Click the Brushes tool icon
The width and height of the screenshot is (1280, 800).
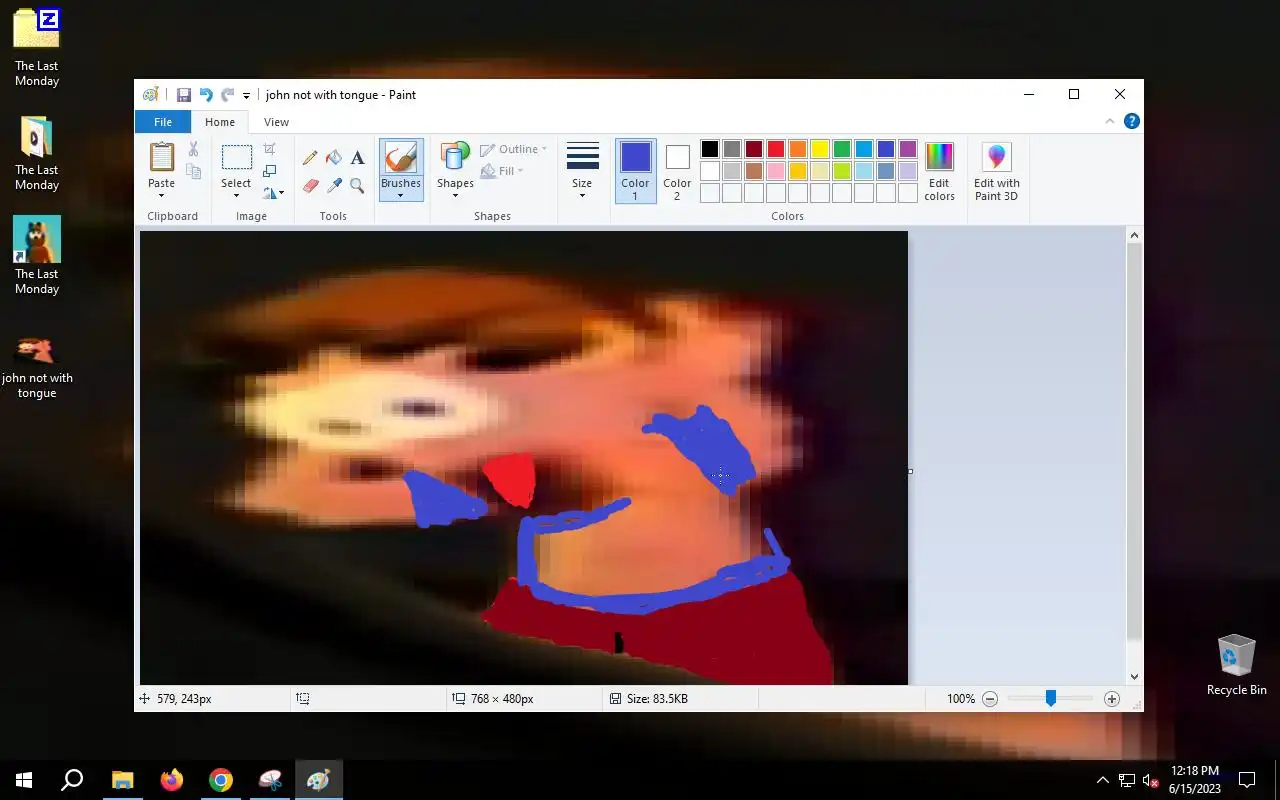(x=401, y=157)
